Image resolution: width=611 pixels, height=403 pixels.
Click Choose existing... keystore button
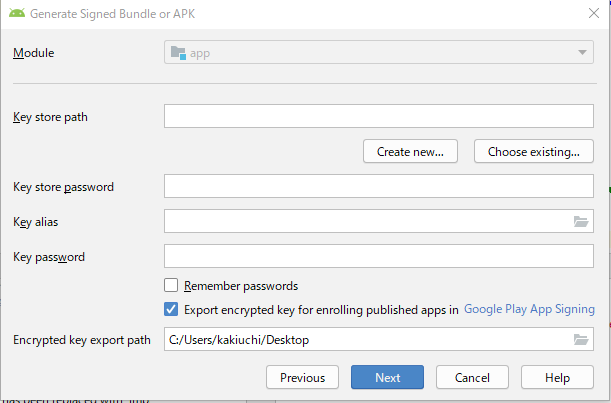533,151
